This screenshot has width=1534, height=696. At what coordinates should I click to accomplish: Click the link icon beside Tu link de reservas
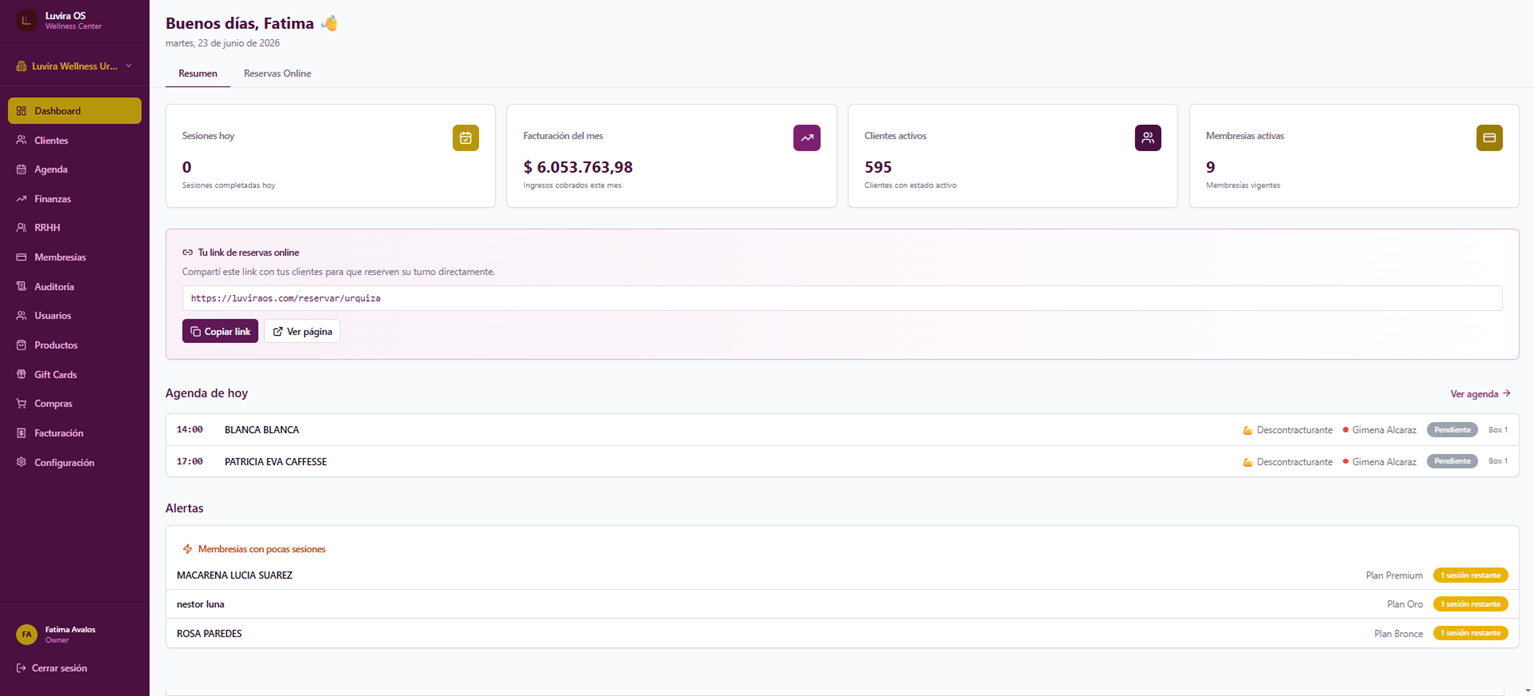[188, 253]
